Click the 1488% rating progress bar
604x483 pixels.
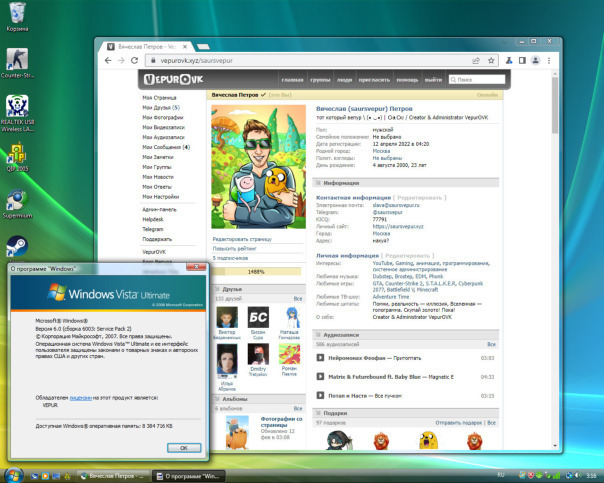coord(257,272)
